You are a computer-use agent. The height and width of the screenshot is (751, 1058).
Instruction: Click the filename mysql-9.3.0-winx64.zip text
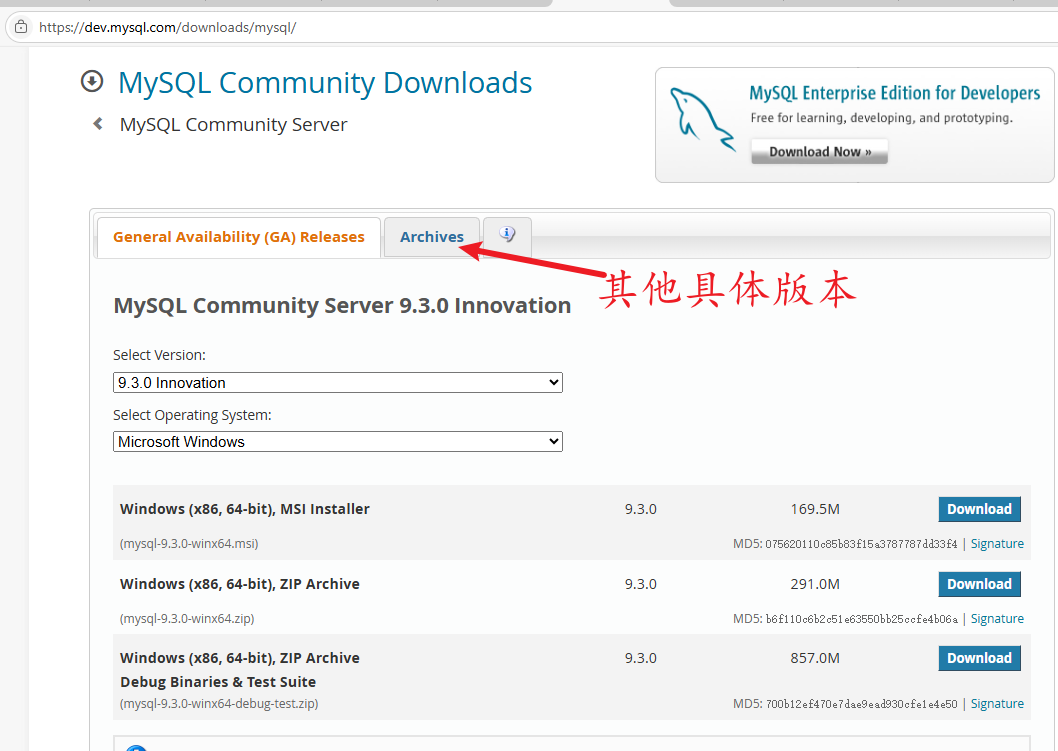(187, 619)
